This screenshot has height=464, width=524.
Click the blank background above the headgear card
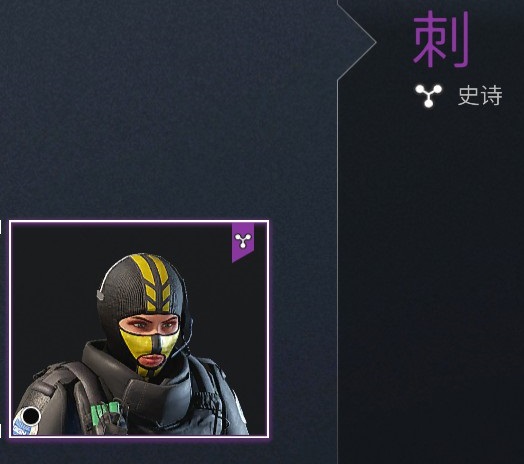tap(167, 110)
